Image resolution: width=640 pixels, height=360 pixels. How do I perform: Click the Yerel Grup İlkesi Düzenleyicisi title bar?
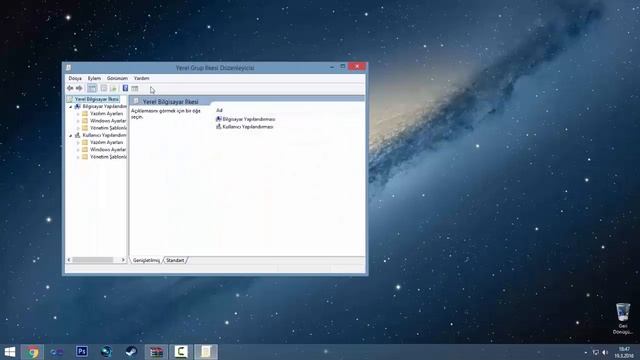[215, 68]
